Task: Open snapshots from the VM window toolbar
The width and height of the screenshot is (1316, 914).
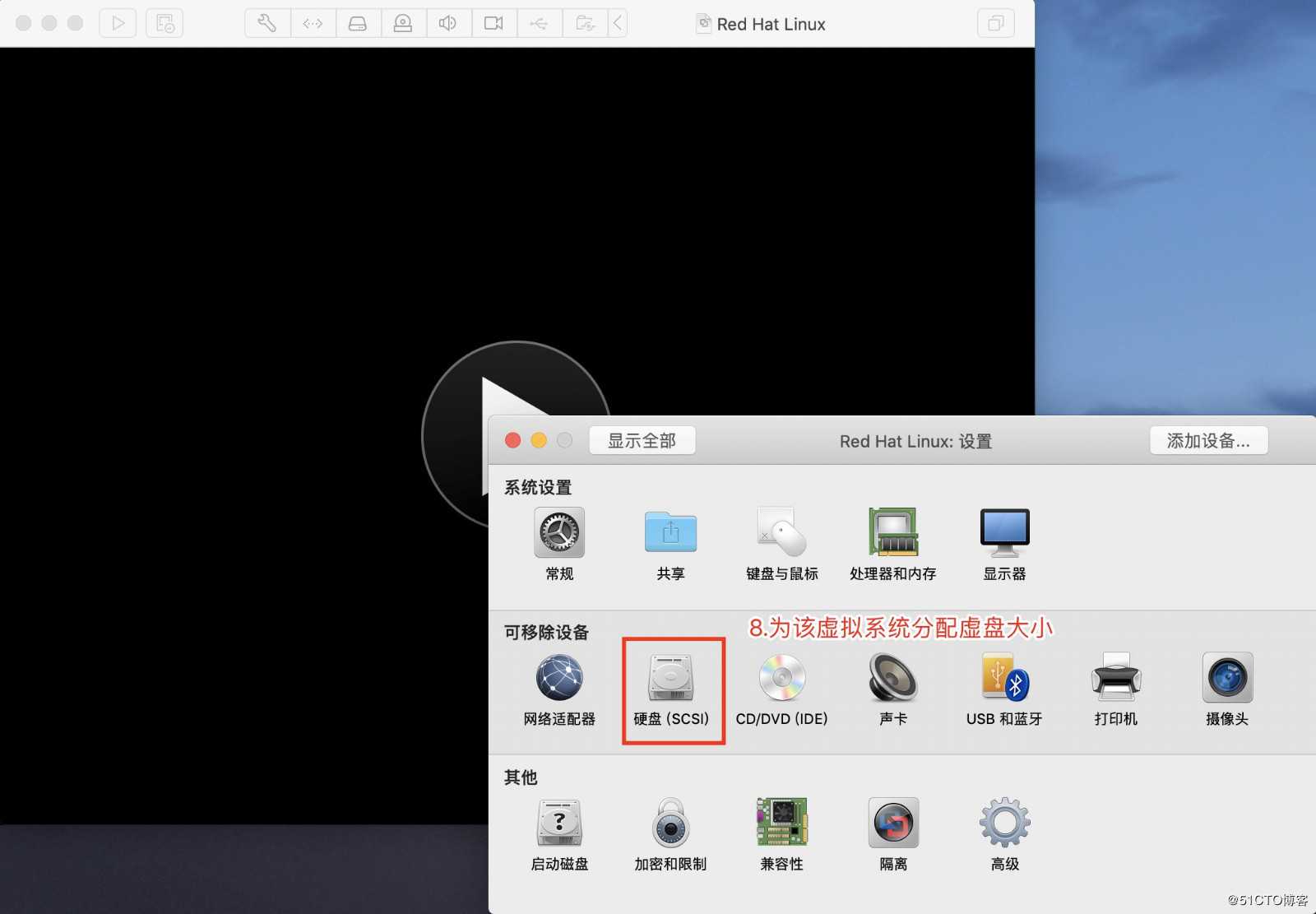Action: [x=164, y=23]
